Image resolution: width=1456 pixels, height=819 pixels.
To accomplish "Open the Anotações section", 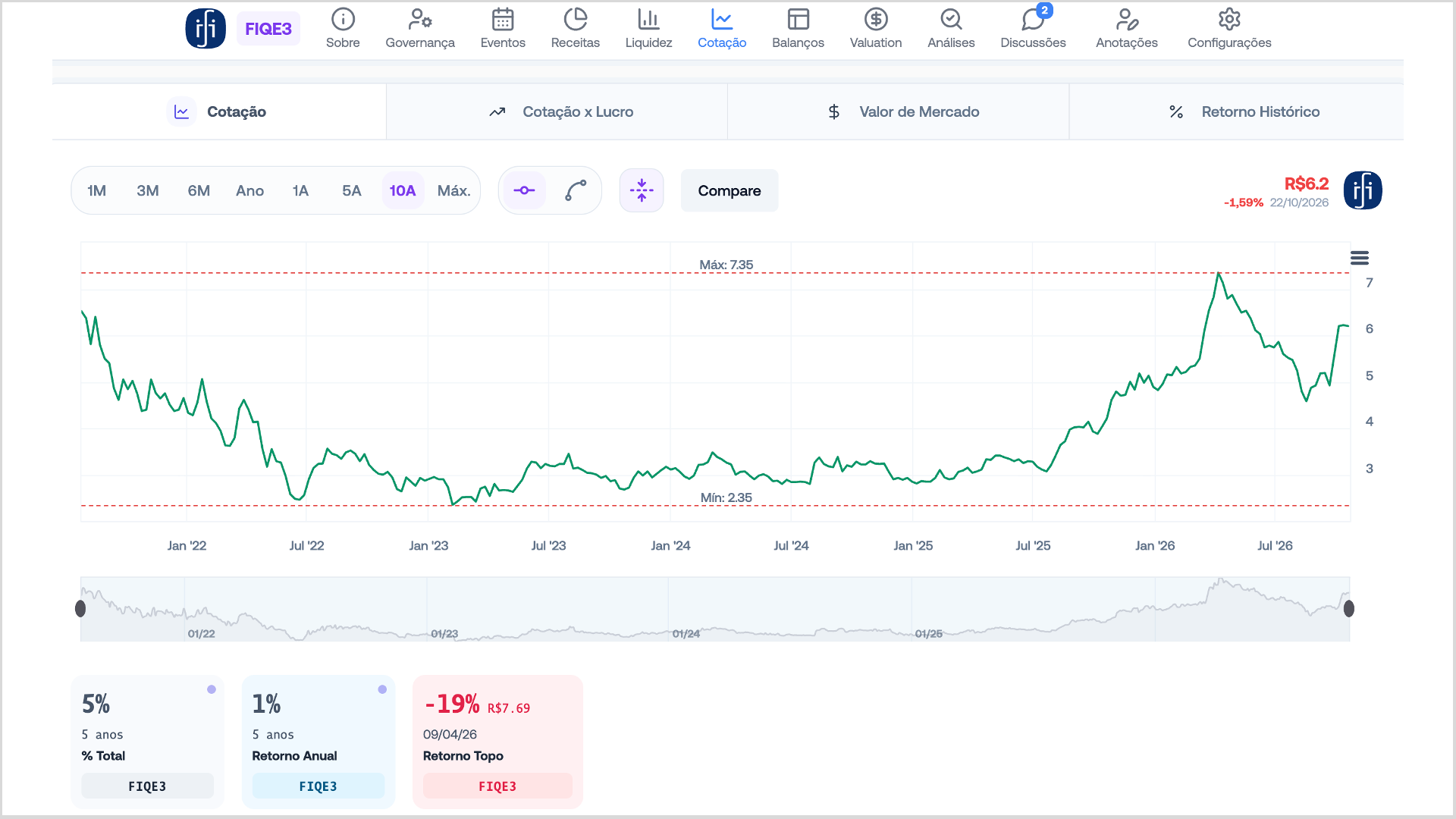I will (1127, 29).
